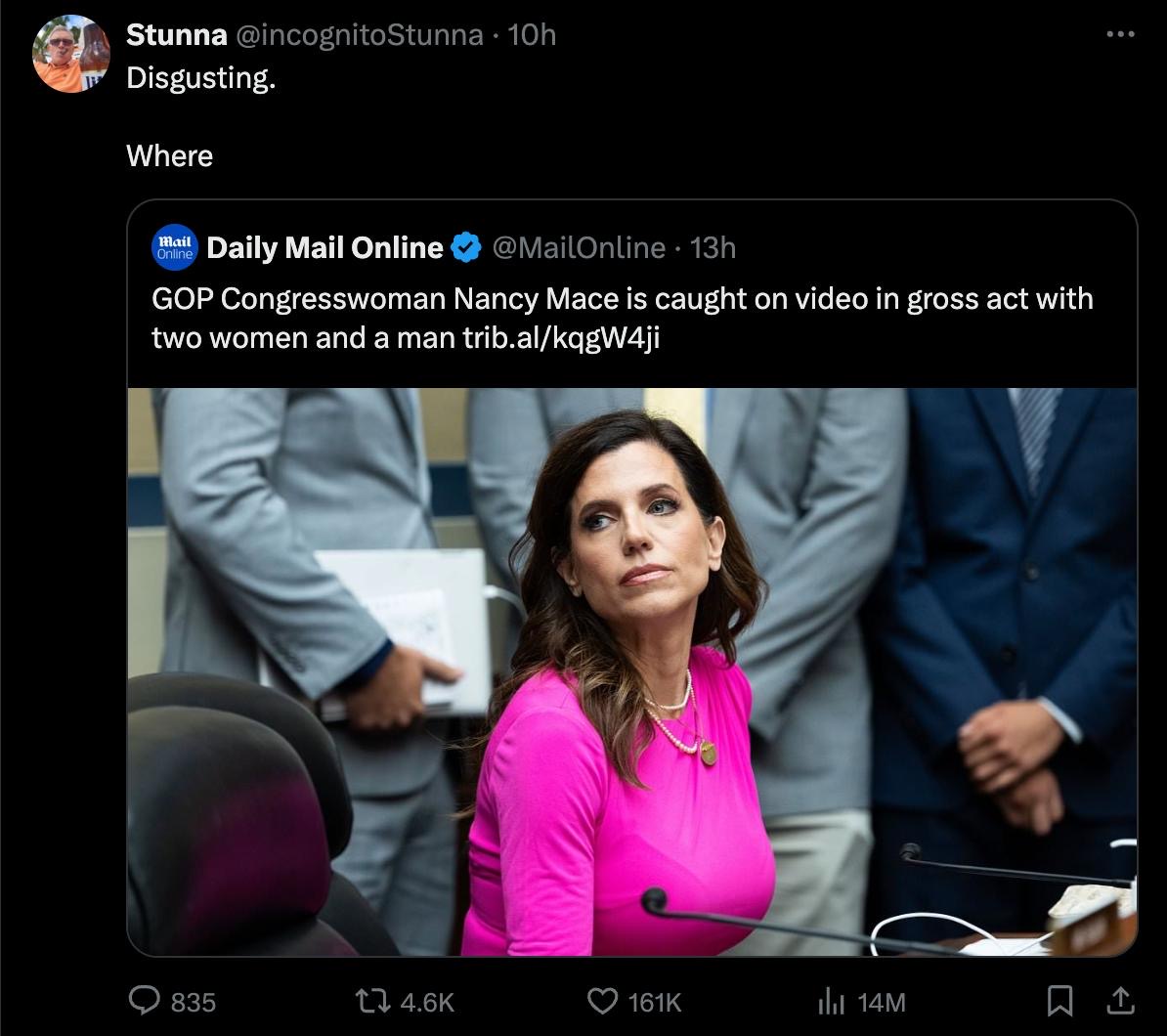The height and width of the screenshot is (1036, 1167).
Task: Click the 161K likes count
Action: (654, 1002)
